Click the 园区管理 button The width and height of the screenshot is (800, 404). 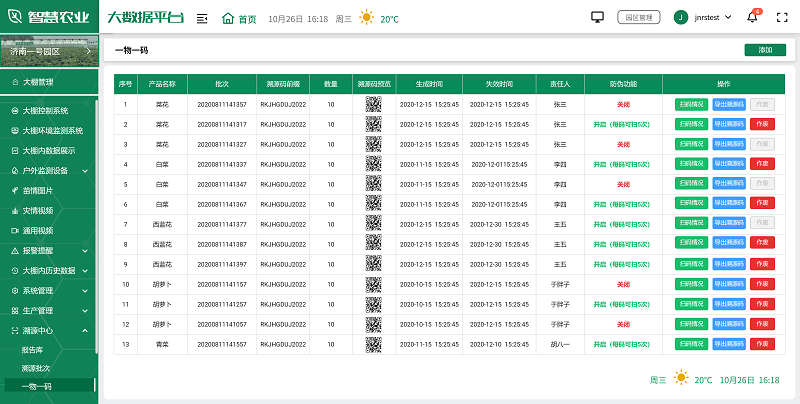[639, 17]
